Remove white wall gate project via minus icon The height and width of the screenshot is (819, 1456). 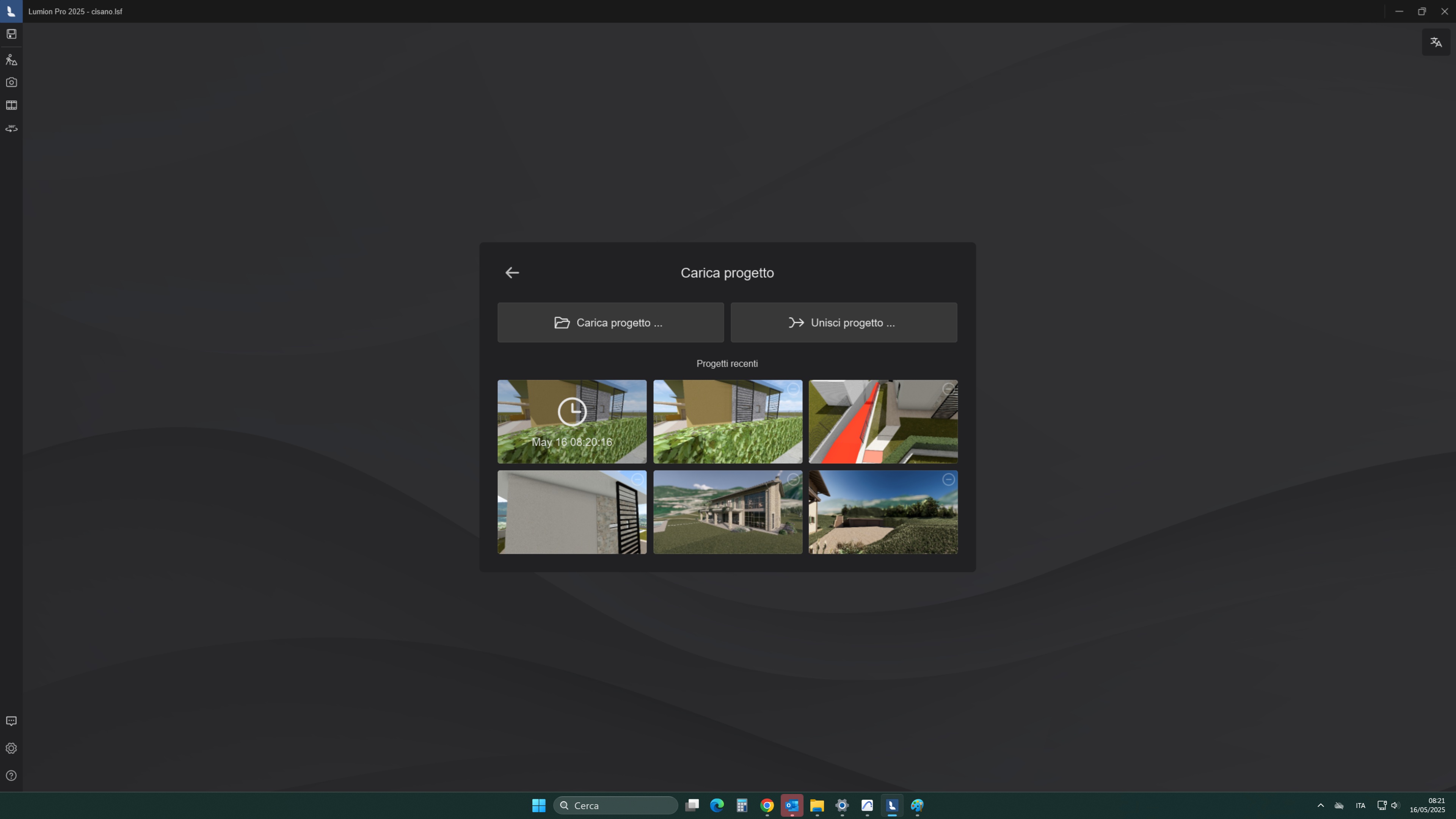[x=637, y=479]
